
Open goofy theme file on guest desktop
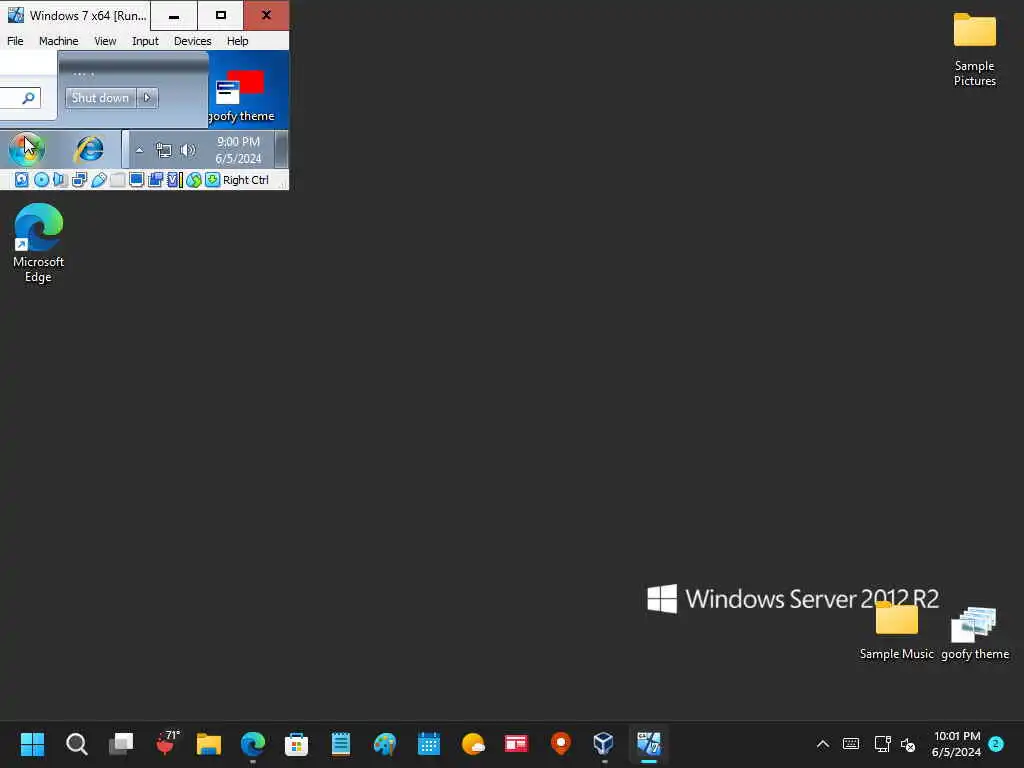click(240, 95)
